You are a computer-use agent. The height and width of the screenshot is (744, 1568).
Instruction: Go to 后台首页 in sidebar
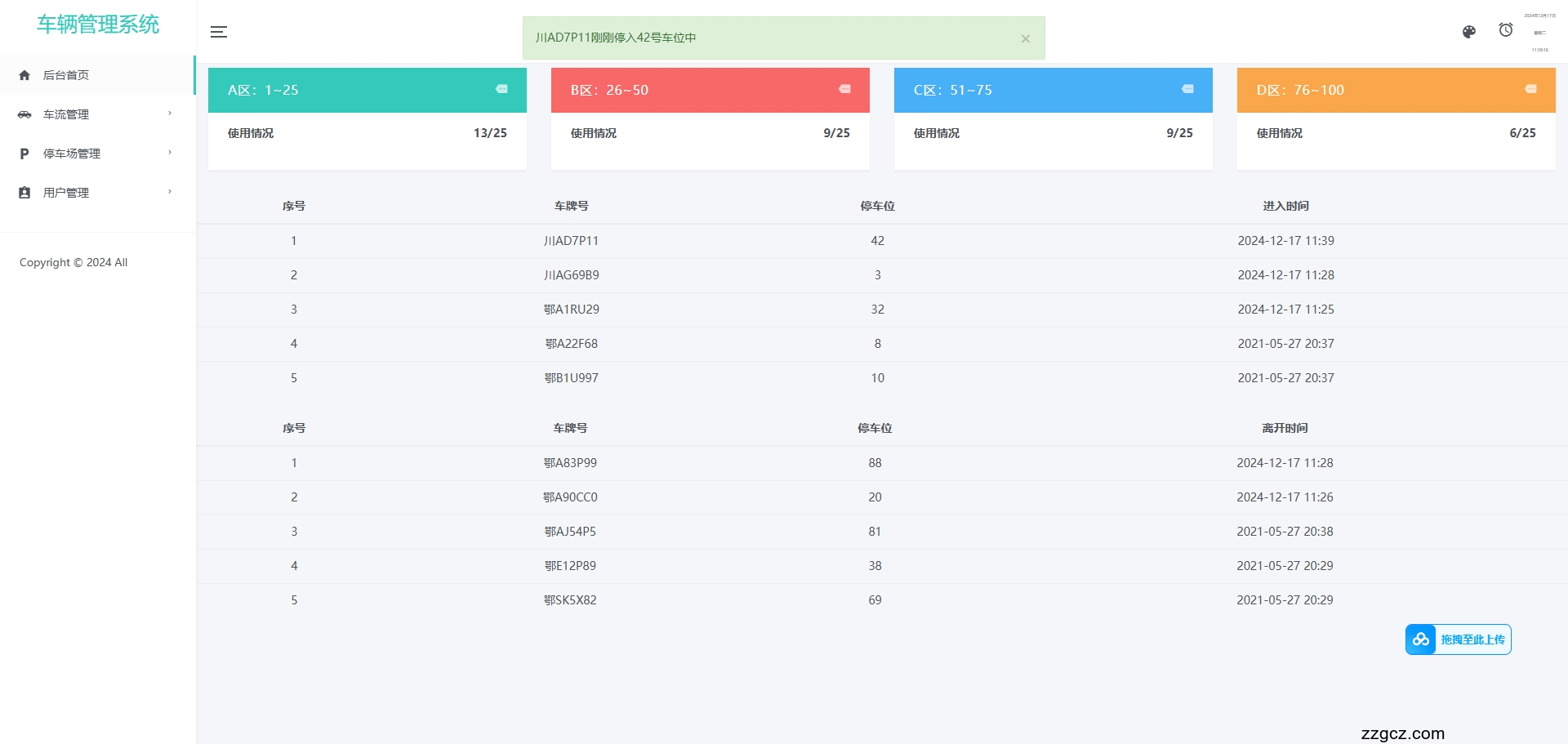pyautogui.click(x=66, y=75)
